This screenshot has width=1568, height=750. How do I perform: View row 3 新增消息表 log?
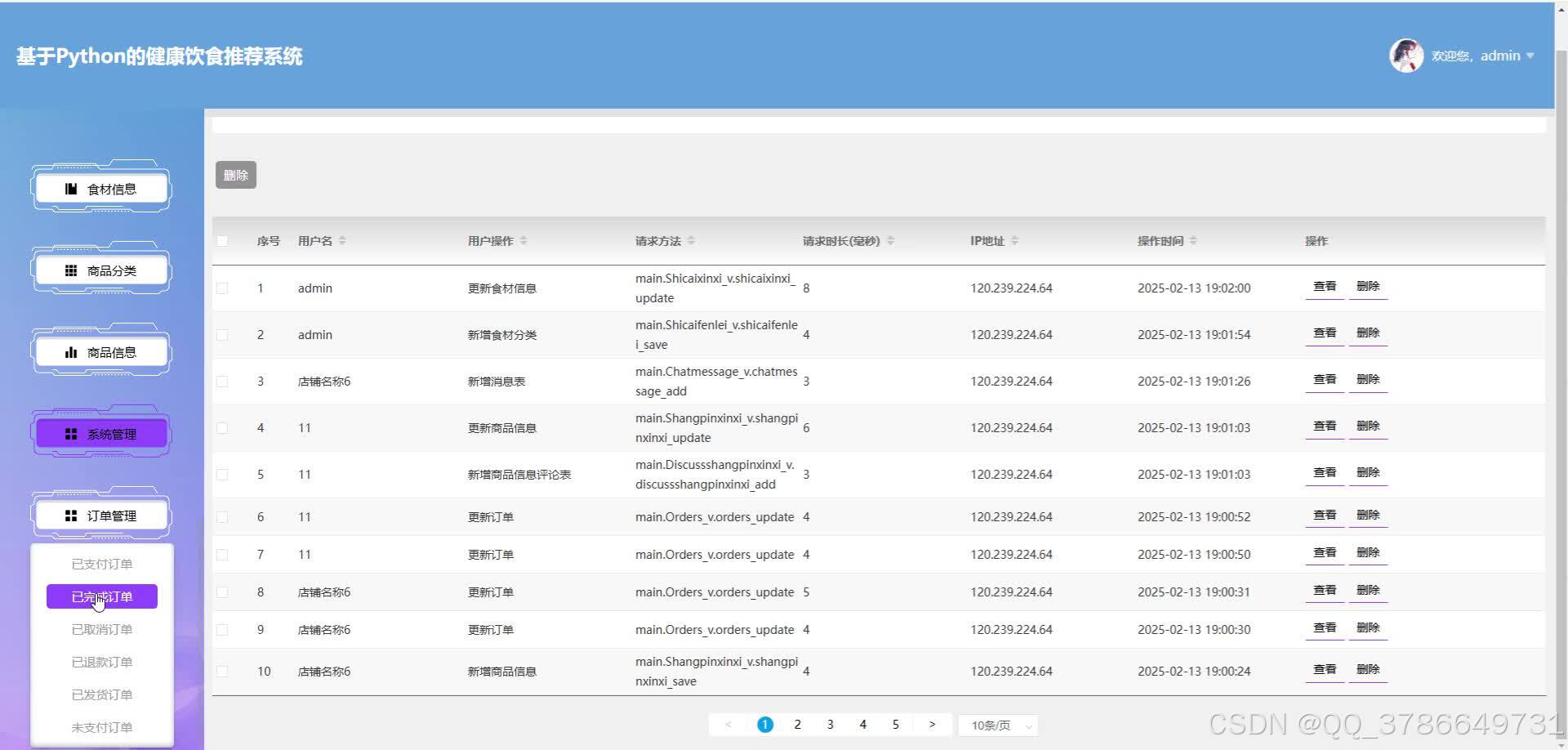pyautogui.click(x=1325, y=380)
